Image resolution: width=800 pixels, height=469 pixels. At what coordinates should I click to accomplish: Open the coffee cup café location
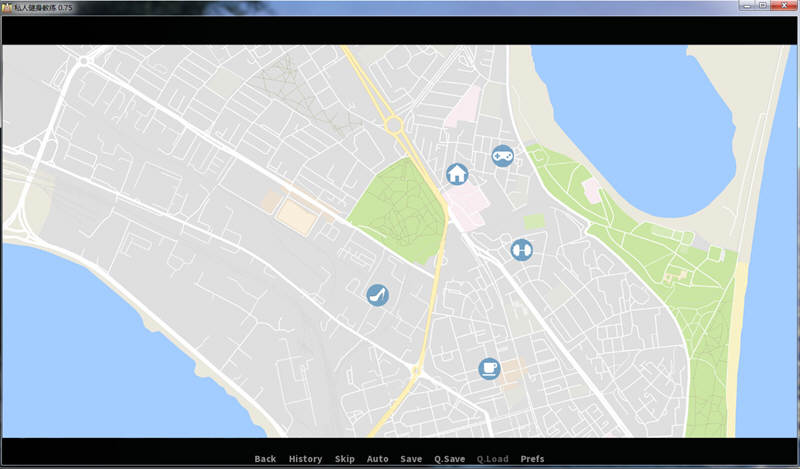pos(489,369)
